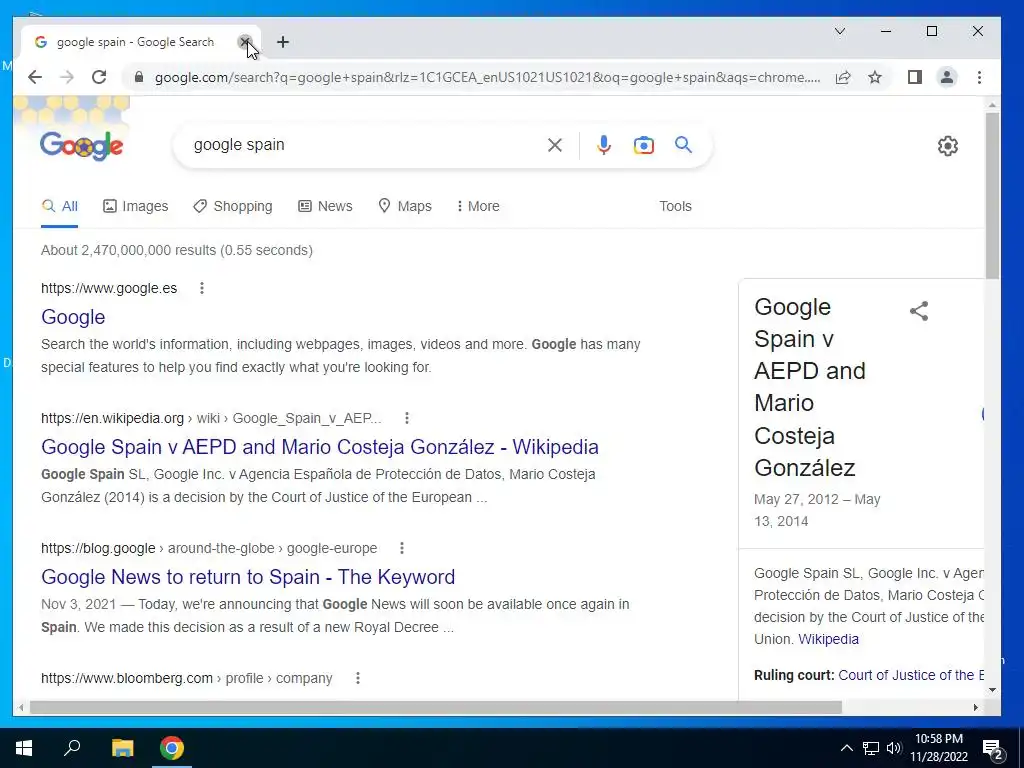Open File Explorer from the taskbar
The height and width of the screenshot is (768, 1024).
pyautogui.click(x=122, y=748)
